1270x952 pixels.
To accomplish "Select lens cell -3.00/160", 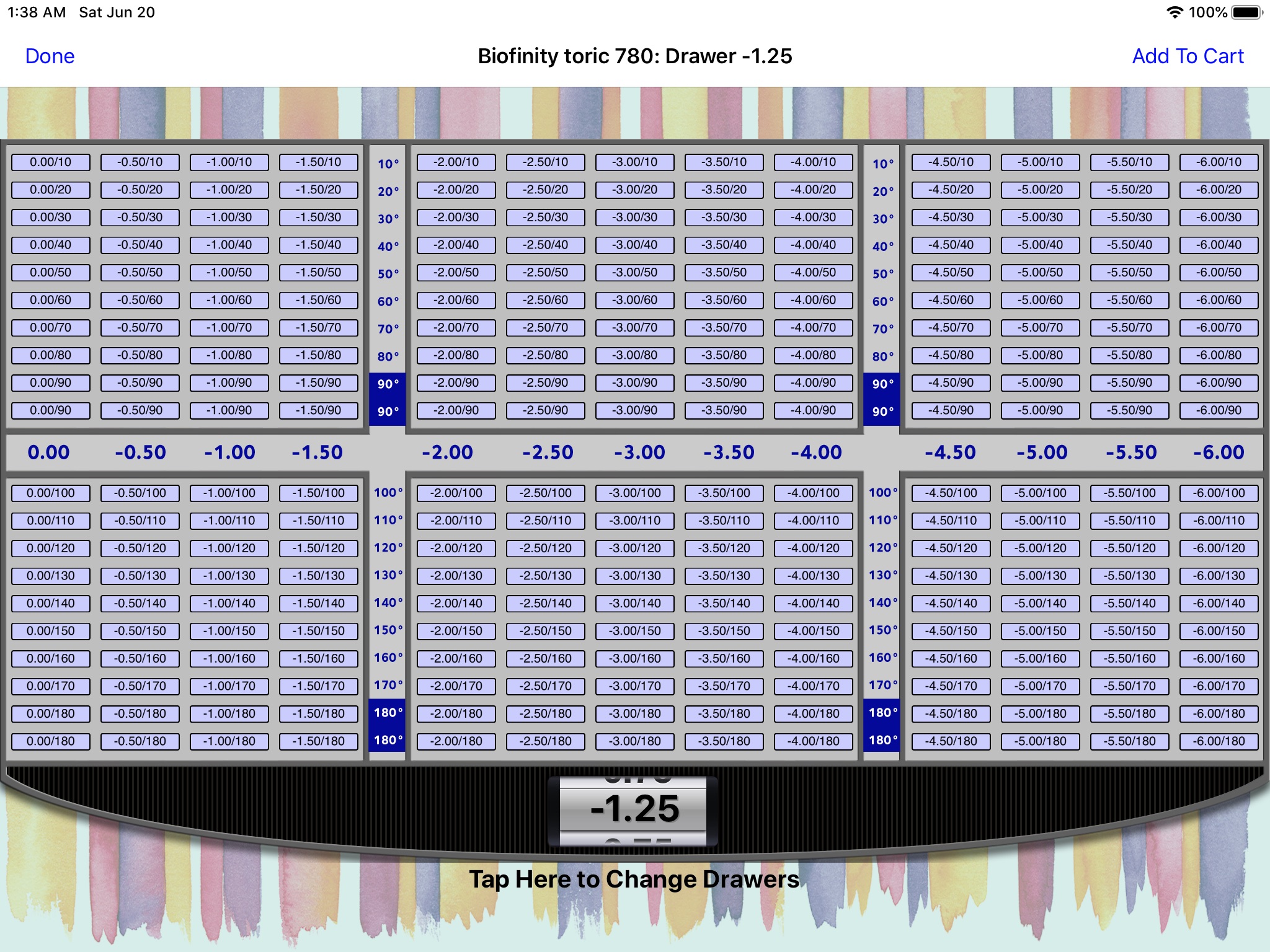I will (x=635, y=659).
